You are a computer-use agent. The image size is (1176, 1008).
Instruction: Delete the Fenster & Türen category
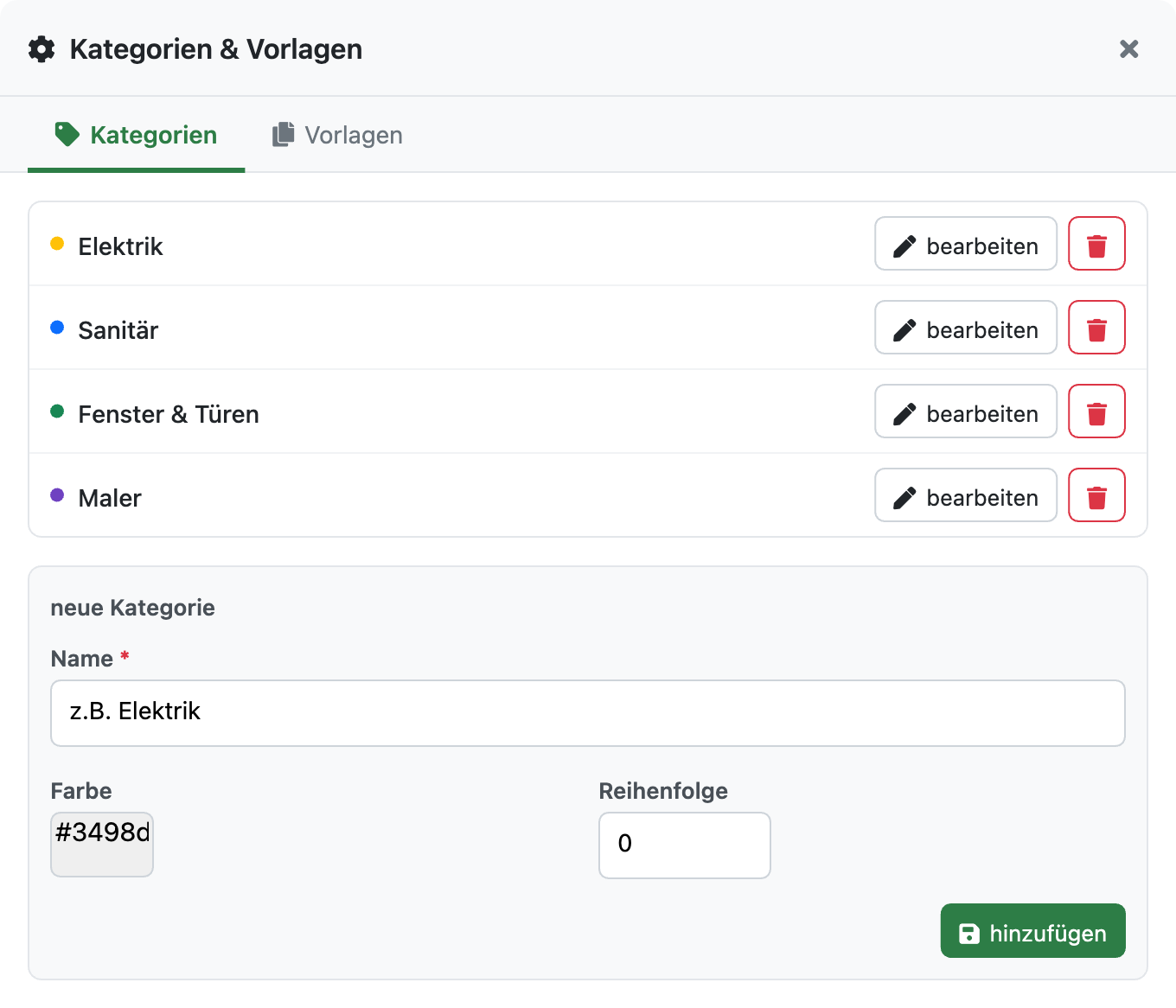point(1096,411)
